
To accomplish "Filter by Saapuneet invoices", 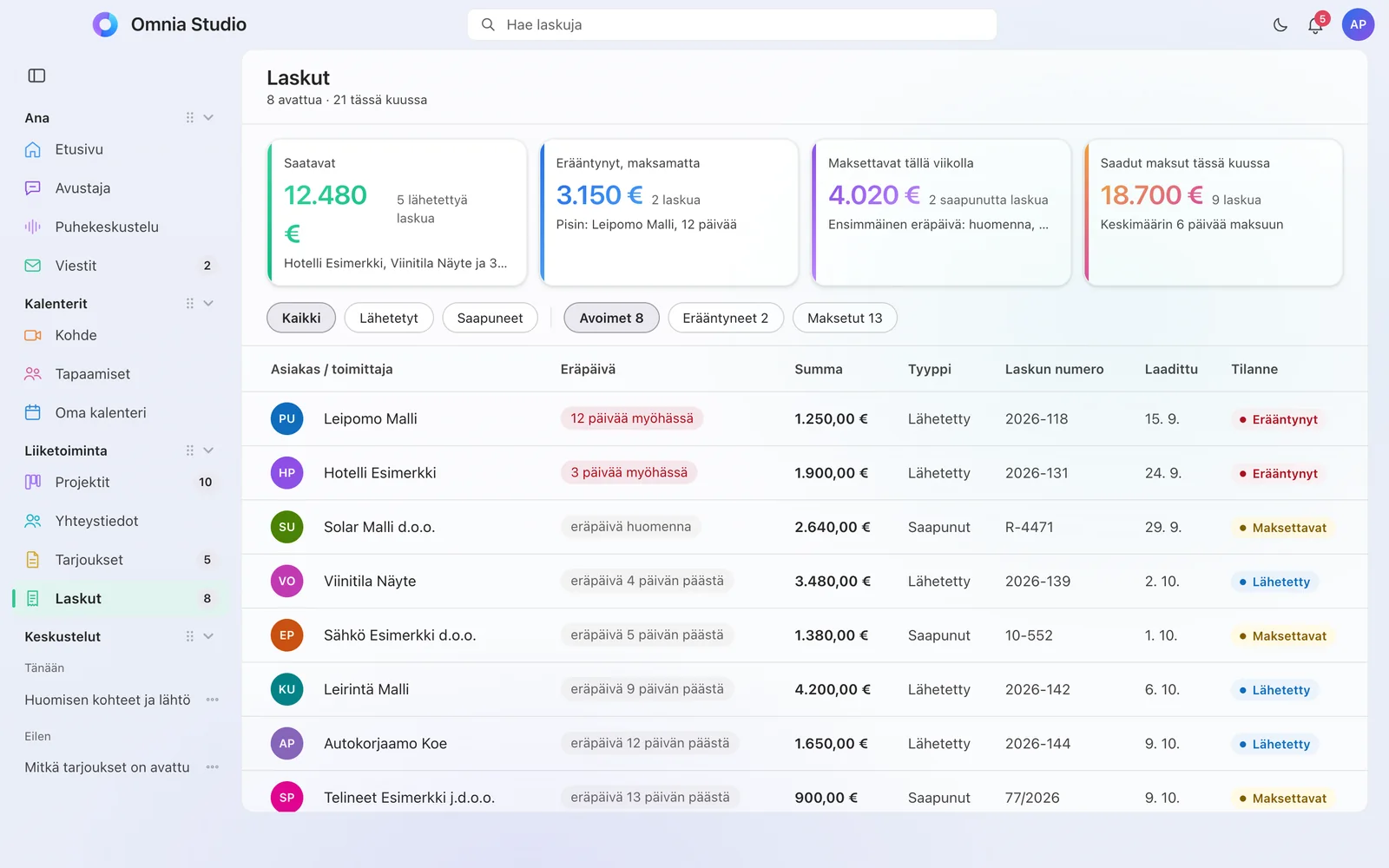I will 490,318.
